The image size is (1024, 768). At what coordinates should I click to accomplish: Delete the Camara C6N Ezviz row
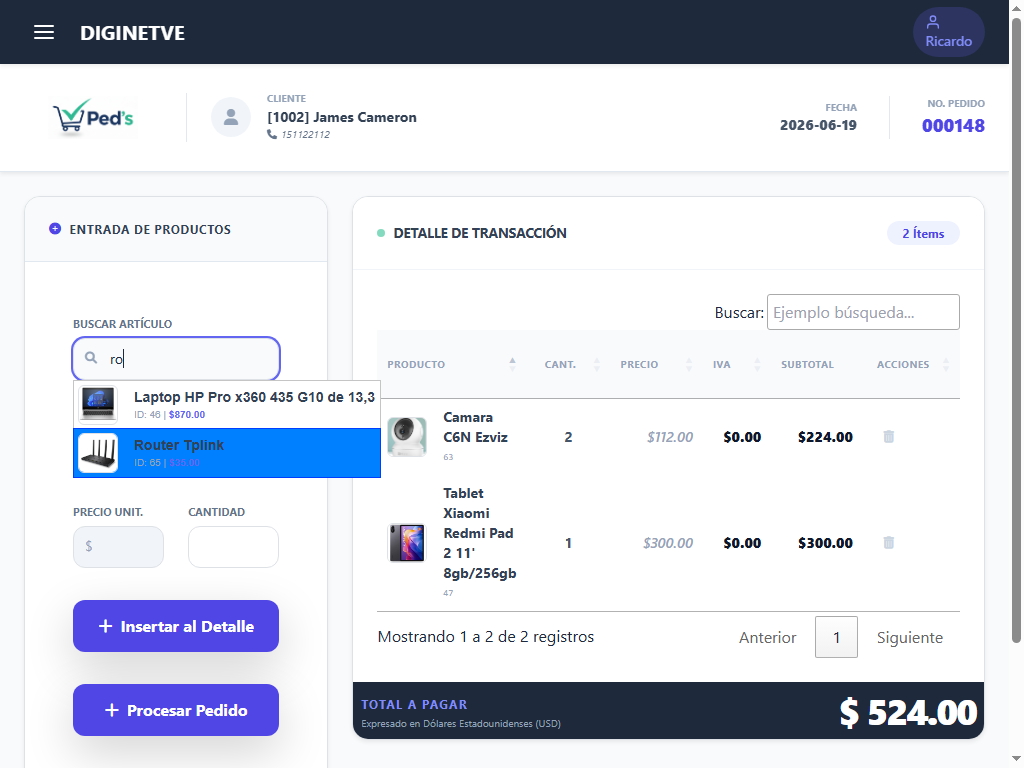tap(888, 436)
